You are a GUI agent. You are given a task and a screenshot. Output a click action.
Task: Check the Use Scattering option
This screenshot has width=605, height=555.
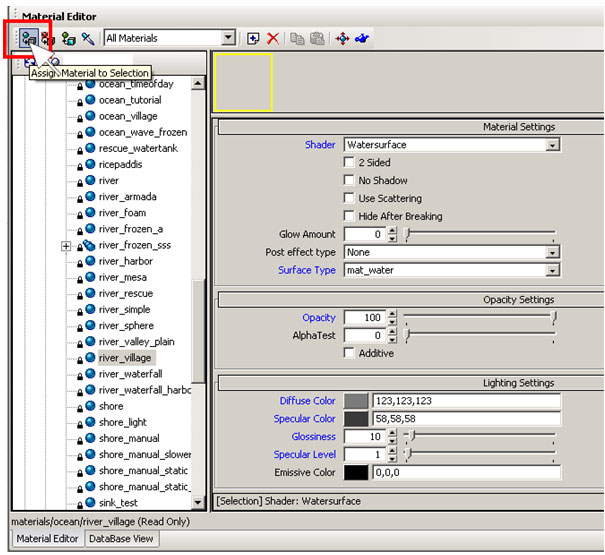tap(349, 198)
